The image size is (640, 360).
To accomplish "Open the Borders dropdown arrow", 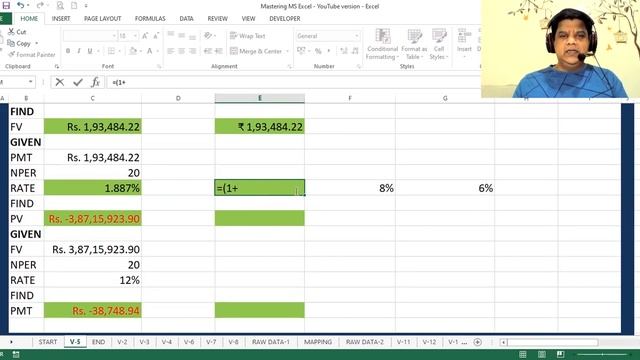I will pos(119,51).
